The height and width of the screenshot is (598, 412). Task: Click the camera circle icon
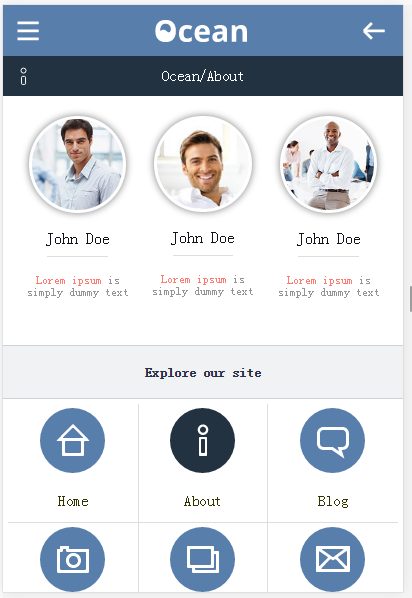tap(72, 559)
